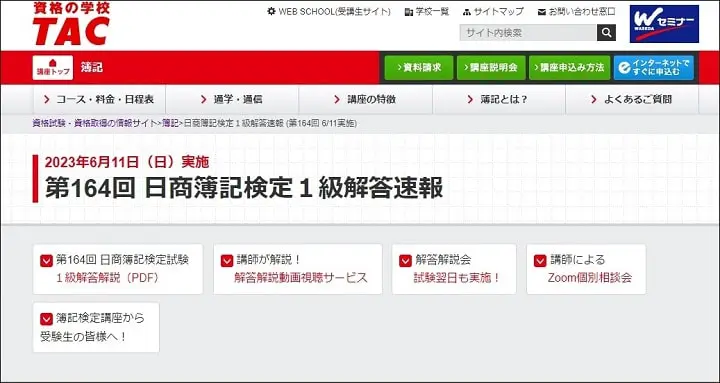Open the コース・料金・日程表 menu
720x383 pixels.
[99, 99]
